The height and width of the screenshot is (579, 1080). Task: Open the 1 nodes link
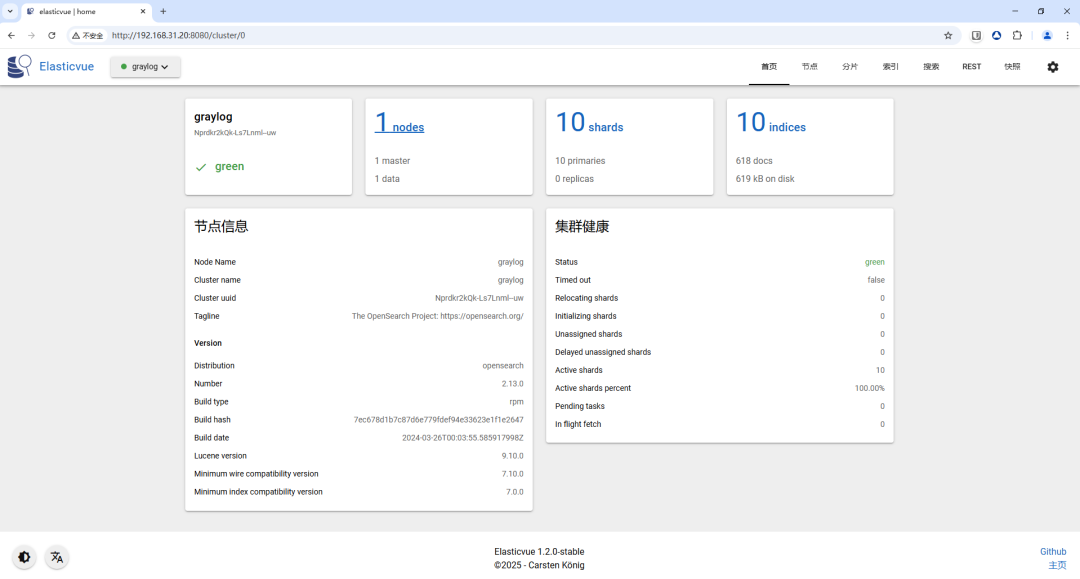[x=399, y=123]
